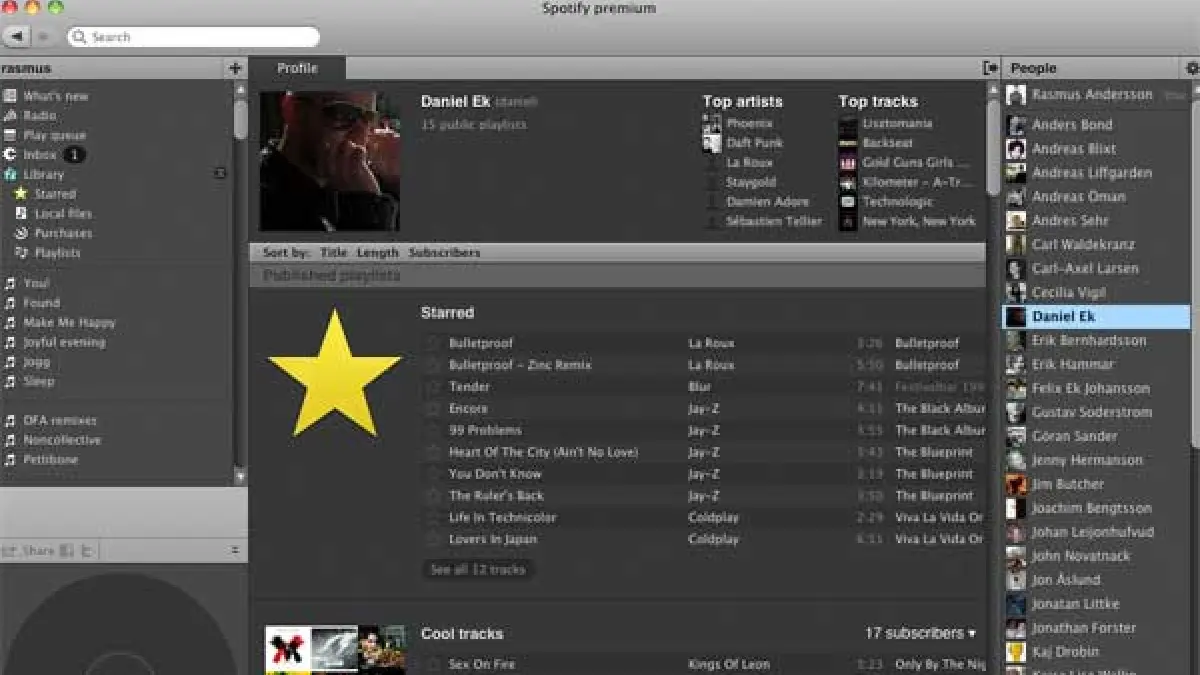The image size is (1200, 675).
Task: Toggle star on the Tender track
Action: coord(433,387)
